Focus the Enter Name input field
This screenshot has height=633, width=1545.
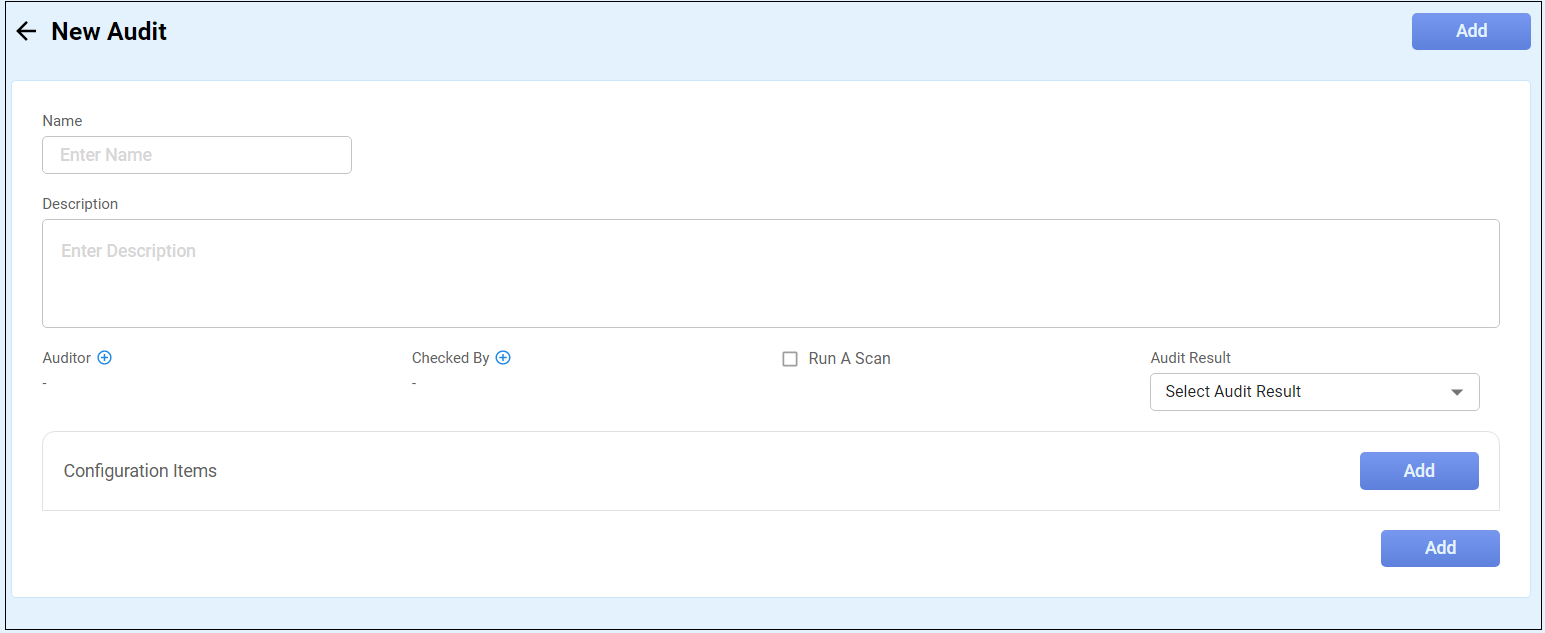coord(197,155)
